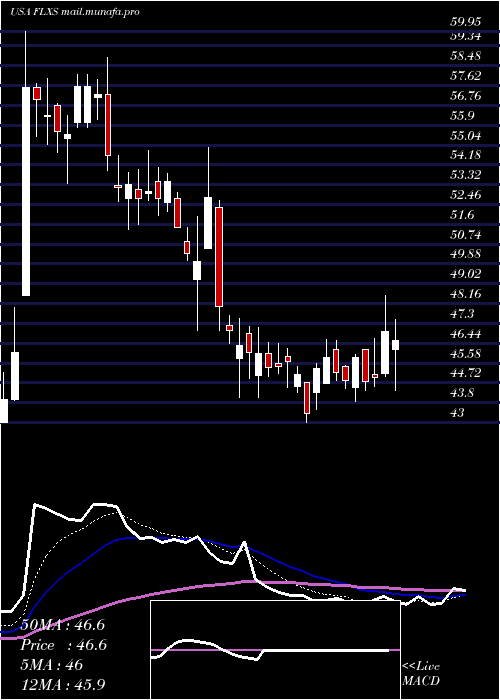
Task: Click the 52.46 price axis label
Action: (466, 195)
